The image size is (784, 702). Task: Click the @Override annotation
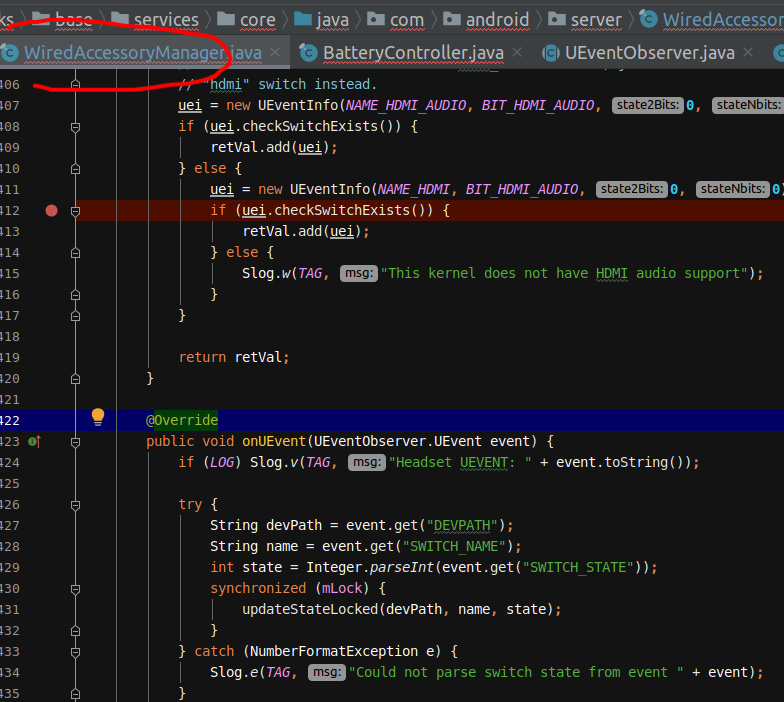point(182,420)
